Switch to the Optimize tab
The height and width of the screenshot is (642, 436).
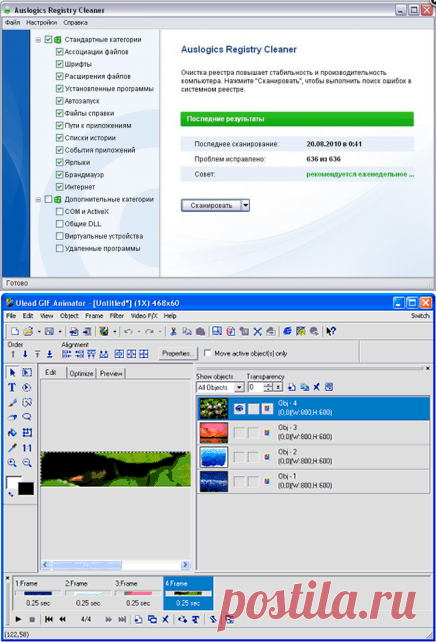[x=81, y=373]
